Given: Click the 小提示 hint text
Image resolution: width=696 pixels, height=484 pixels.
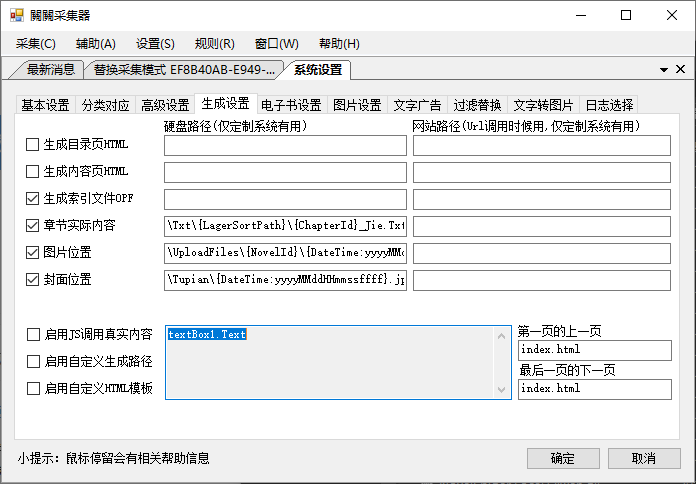Looking at the screenshot, I should [x=114, y=458].
